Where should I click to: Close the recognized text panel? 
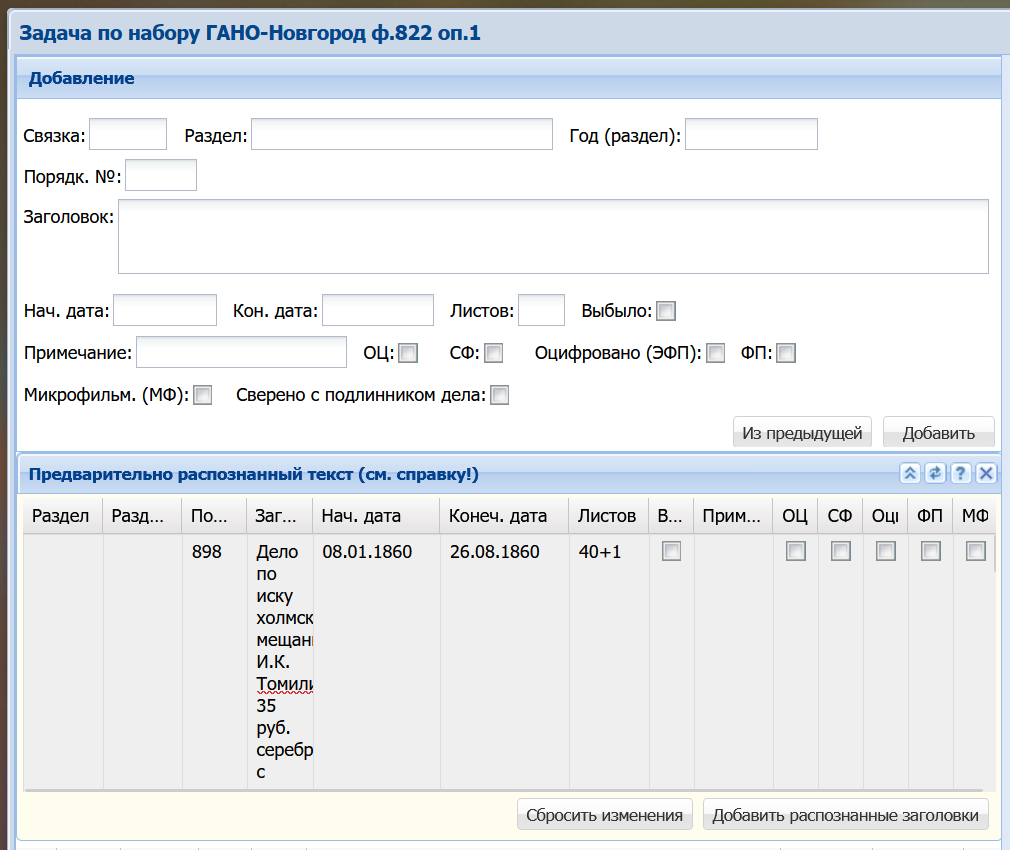(986, 473)
